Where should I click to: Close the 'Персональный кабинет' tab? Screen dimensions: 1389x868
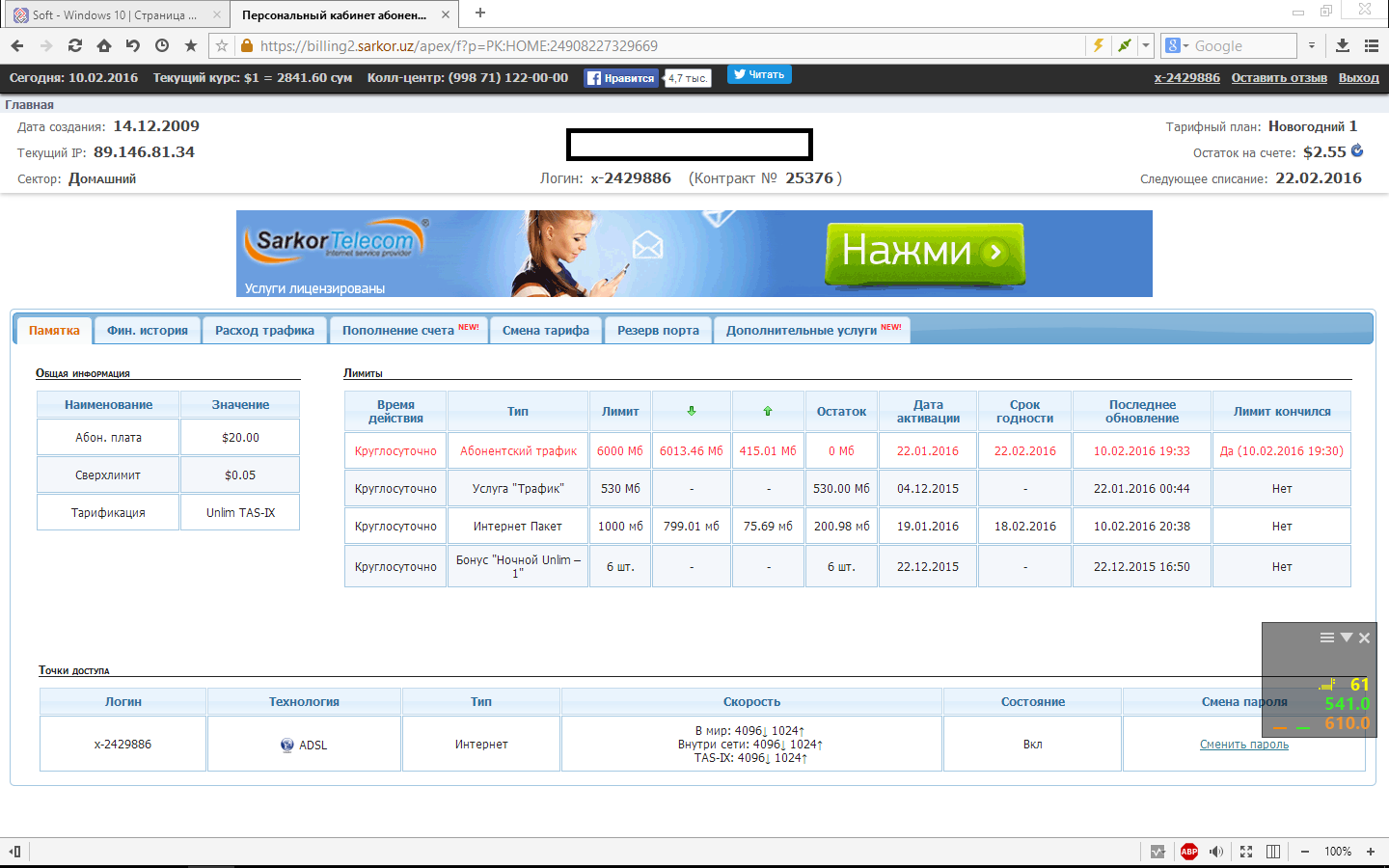point(446,14)
